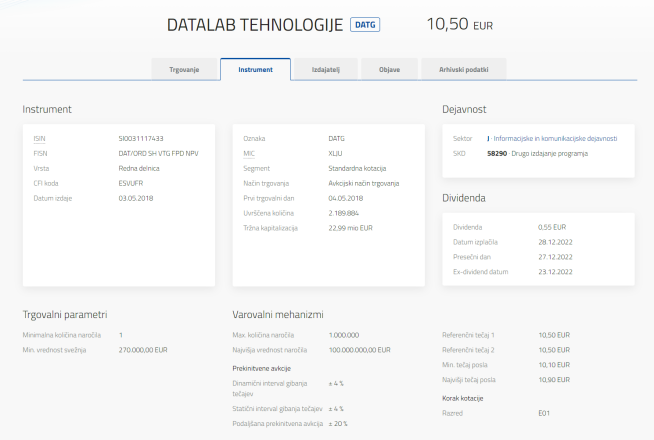Viewport: 654px width, 440px height.
Task: Click the Datum izplačila value 28.12.2022
Action: tap(555, 242)
